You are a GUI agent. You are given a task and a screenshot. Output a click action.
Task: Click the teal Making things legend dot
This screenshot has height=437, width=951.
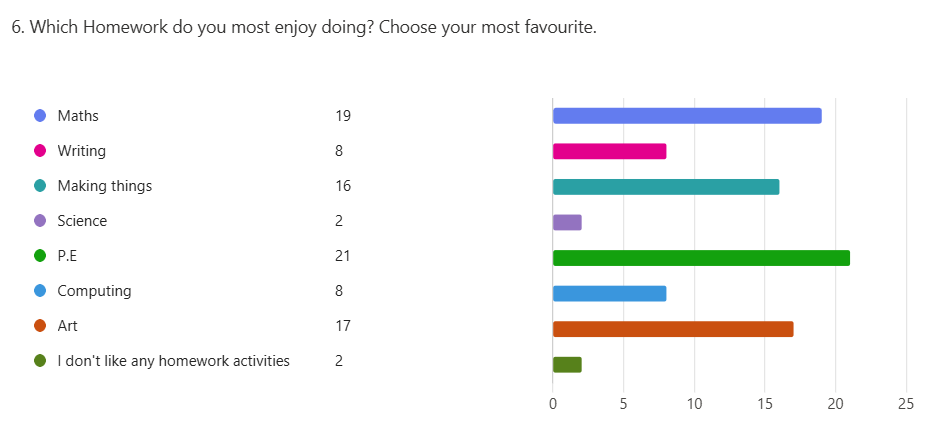tap(40, 186)
